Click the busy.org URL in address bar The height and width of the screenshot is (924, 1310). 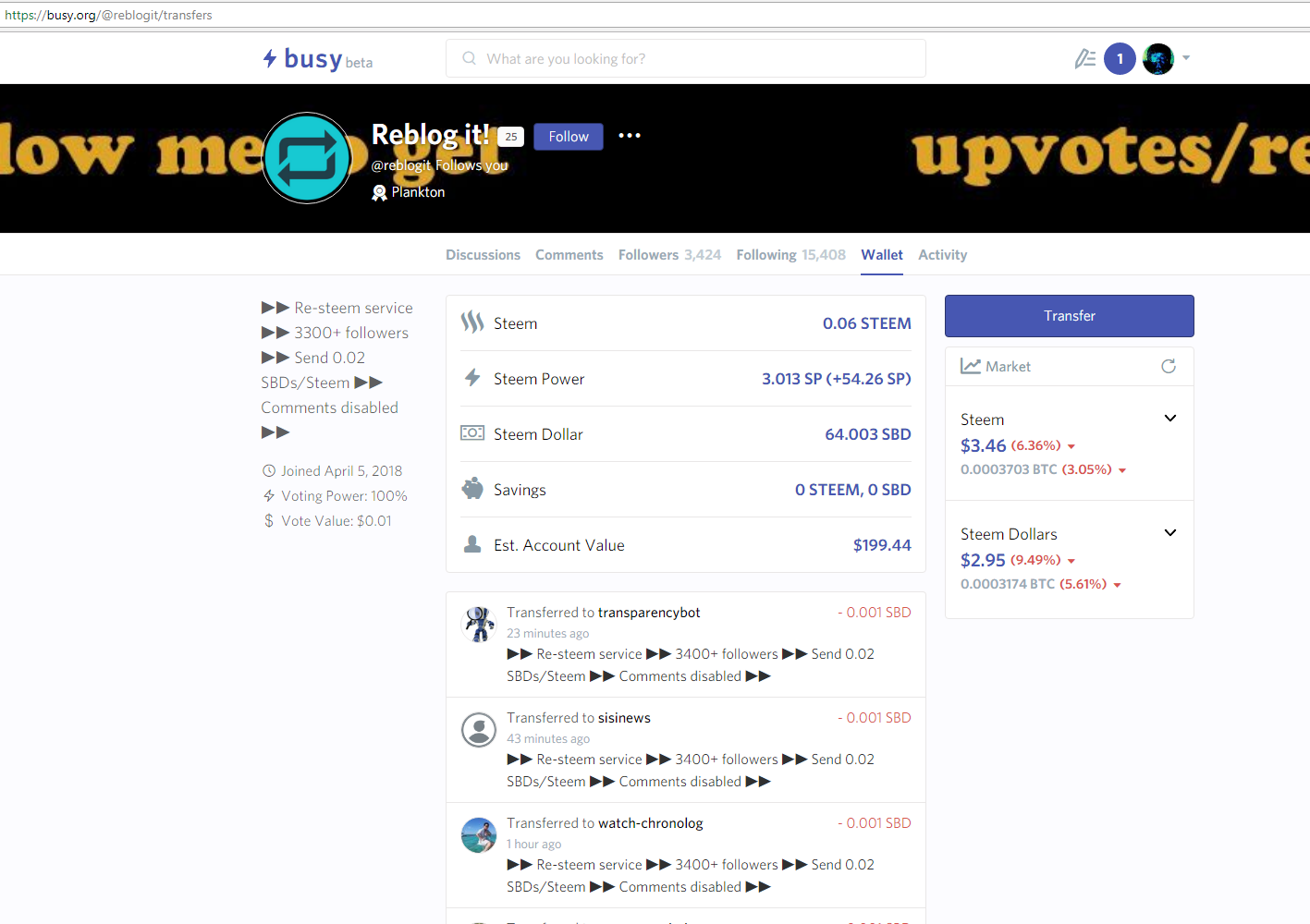[x=108, y=15]
